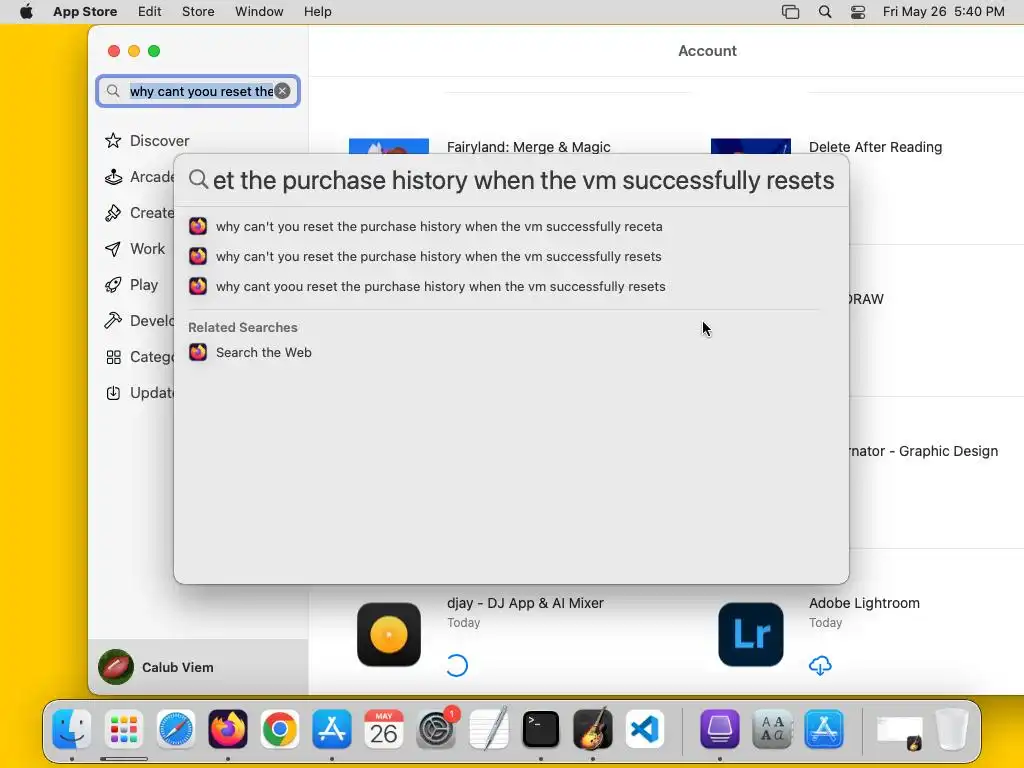
Task: Open Control Center in menu bar
Action: pyautogui.click(x=858, y=12)
